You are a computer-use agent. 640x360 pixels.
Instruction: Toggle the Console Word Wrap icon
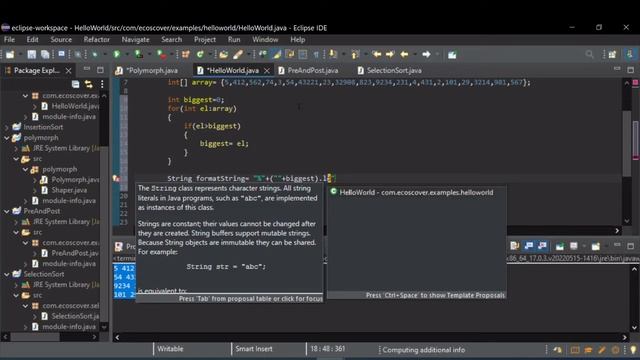click(515, 246)
